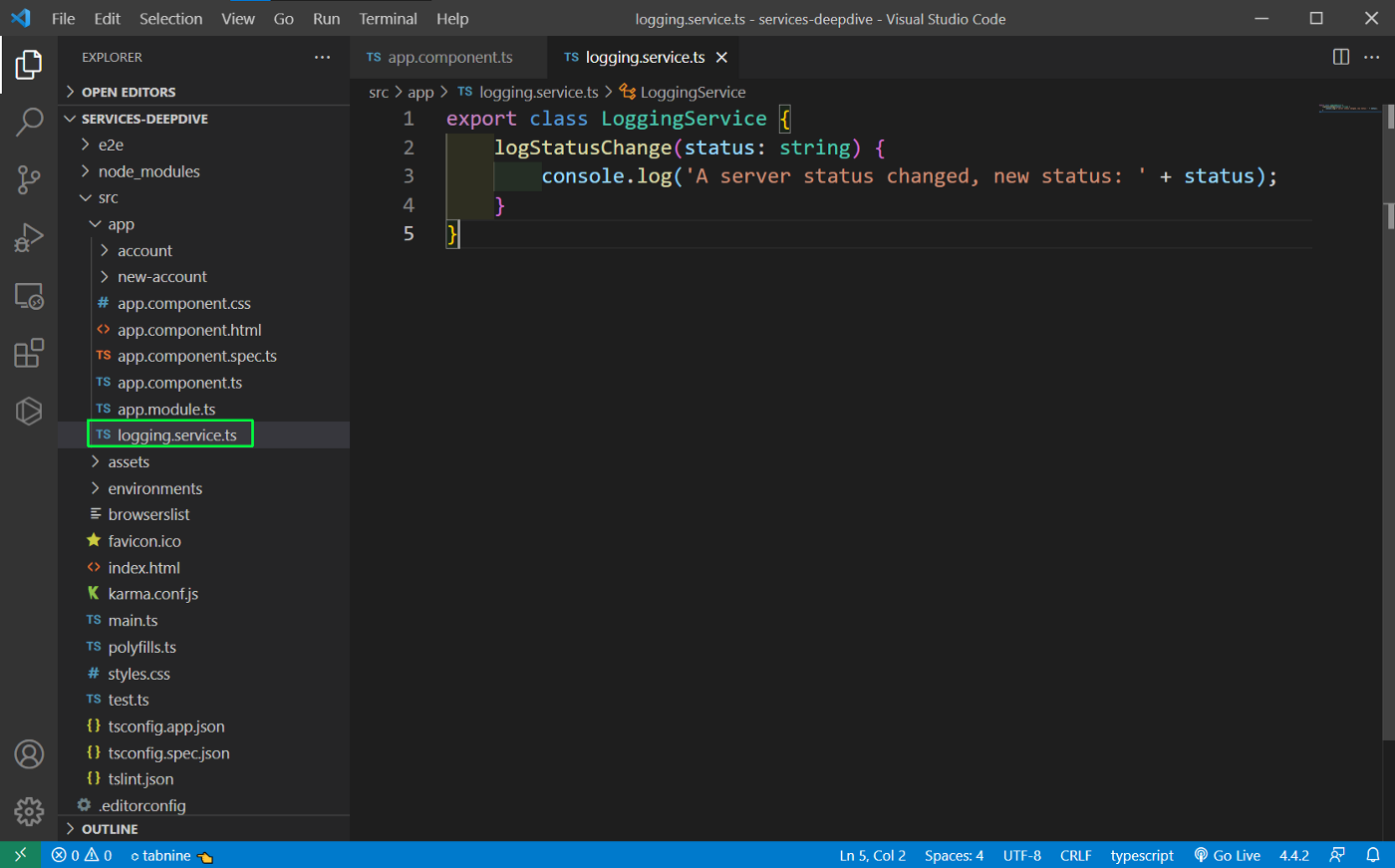This screenshot has width=1395, height=868.
Task: Open the Go menu
Action: click(x=284, y=18)
